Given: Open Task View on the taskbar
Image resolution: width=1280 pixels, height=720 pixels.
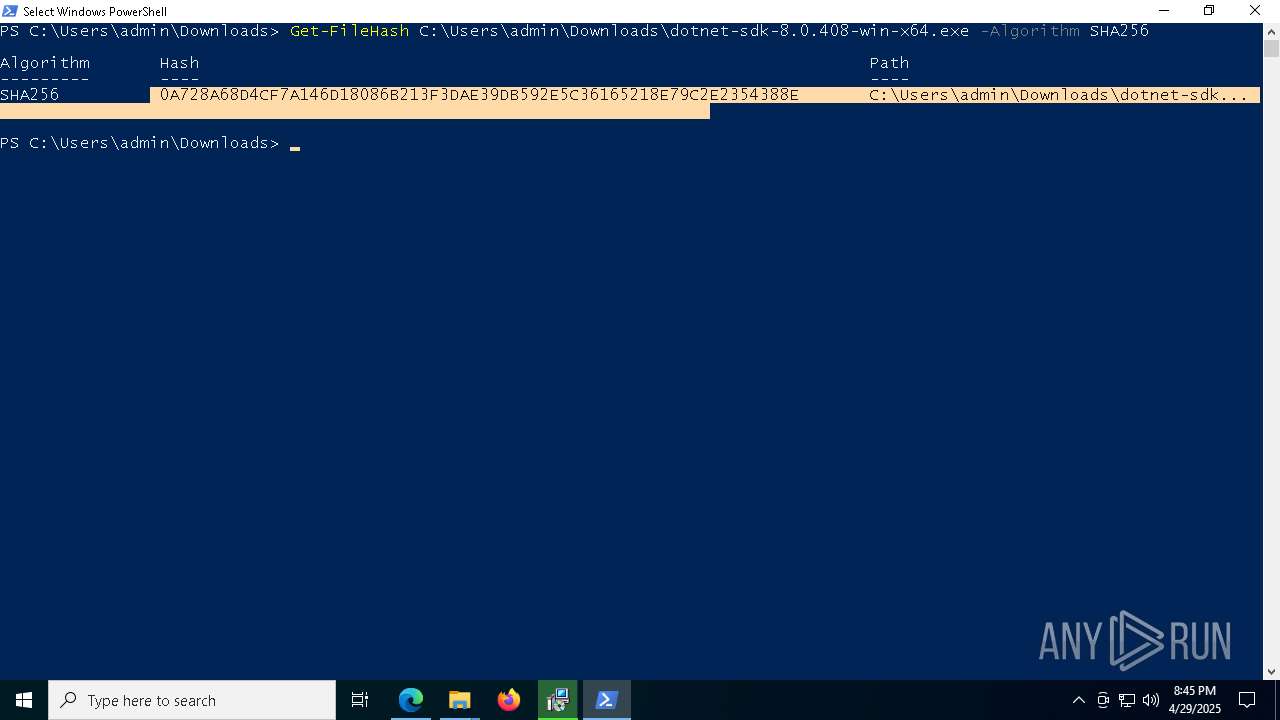Looking at the screenshot, I should click(360, 700).
